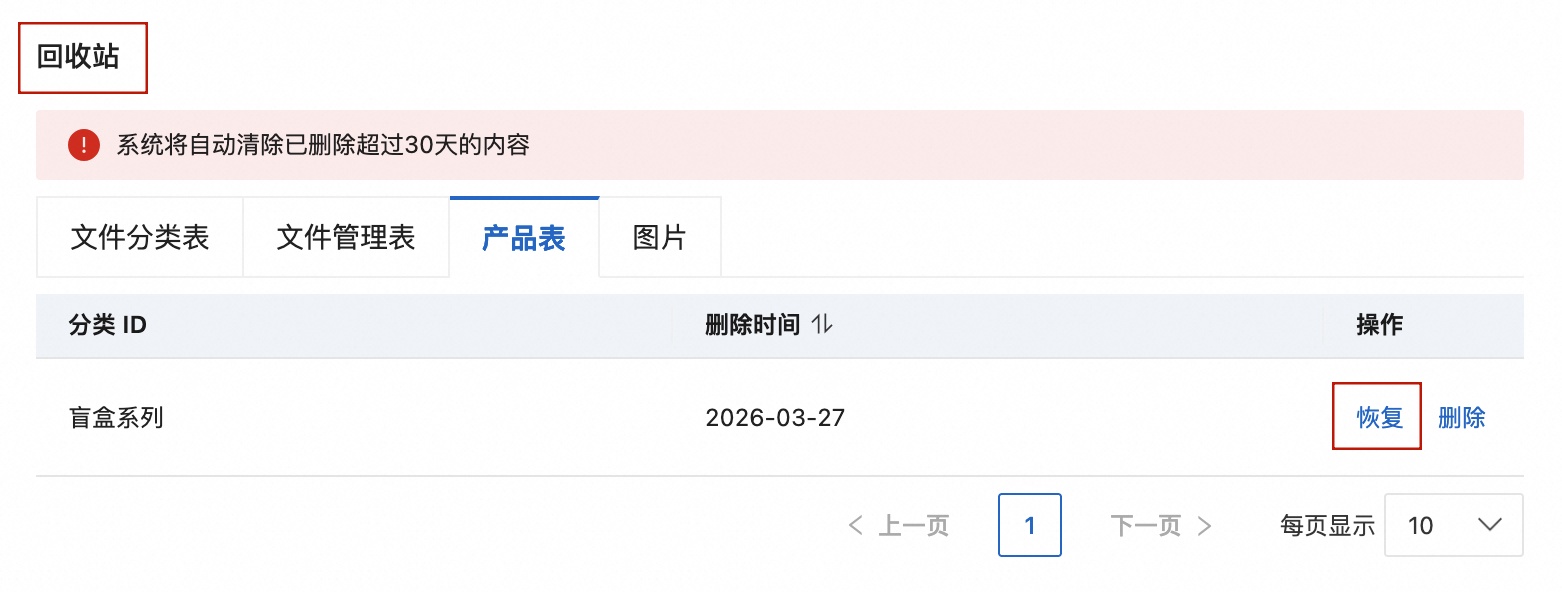This screenshot has width=1562, height=592.
Task: Open the 文件分类表 tab
Action: point(139,237)
